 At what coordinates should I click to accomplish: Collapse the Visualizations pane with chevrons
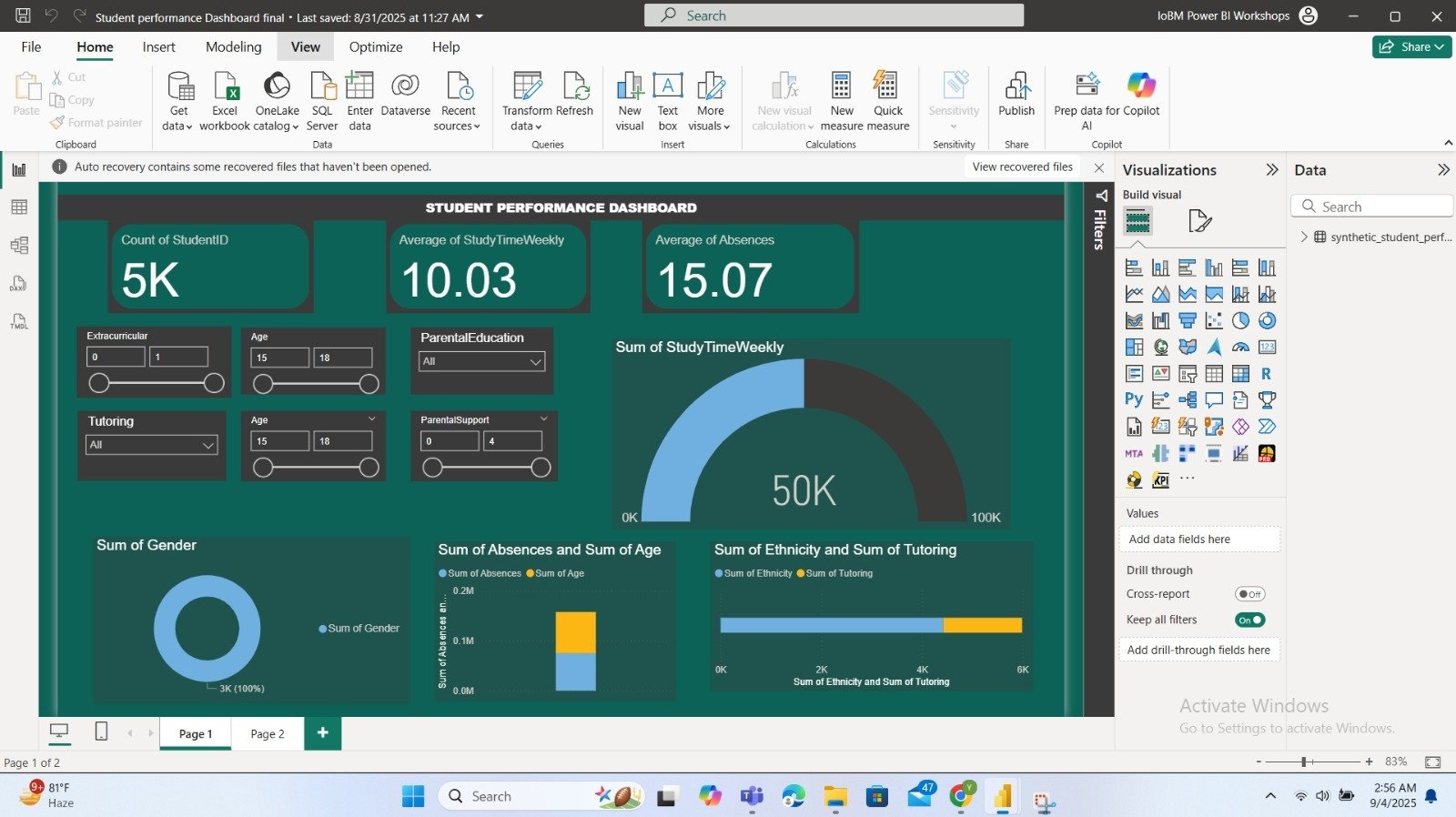pyautogui.click(x=1272, y=170)
